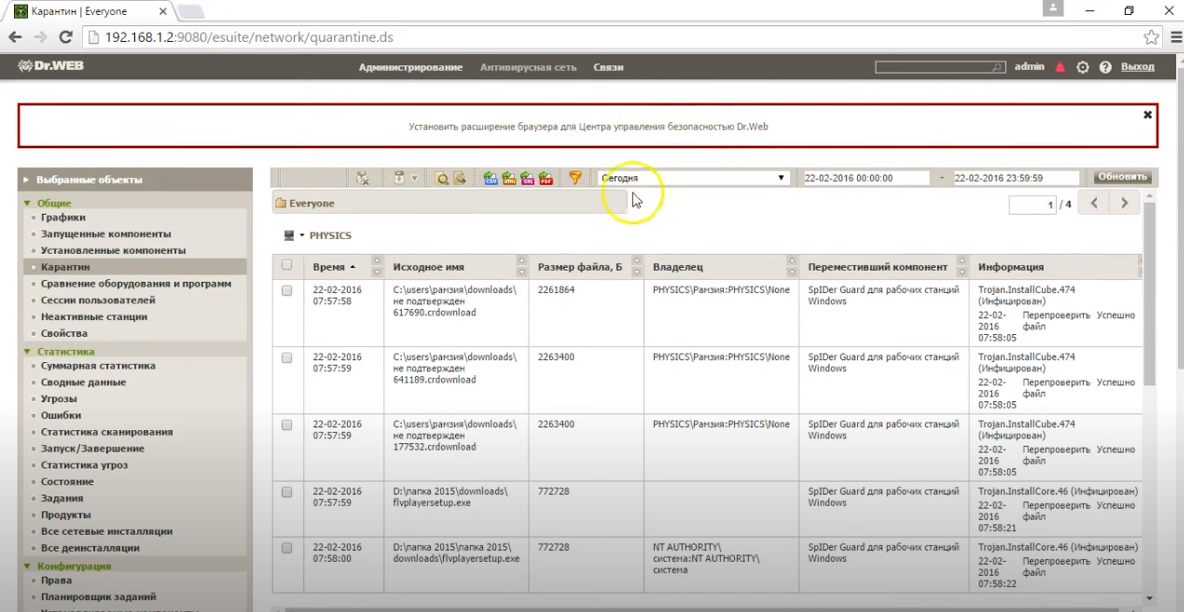Click the Everyone folder icon
Screen dimensions: 1184x612
(x=281, y=203)
